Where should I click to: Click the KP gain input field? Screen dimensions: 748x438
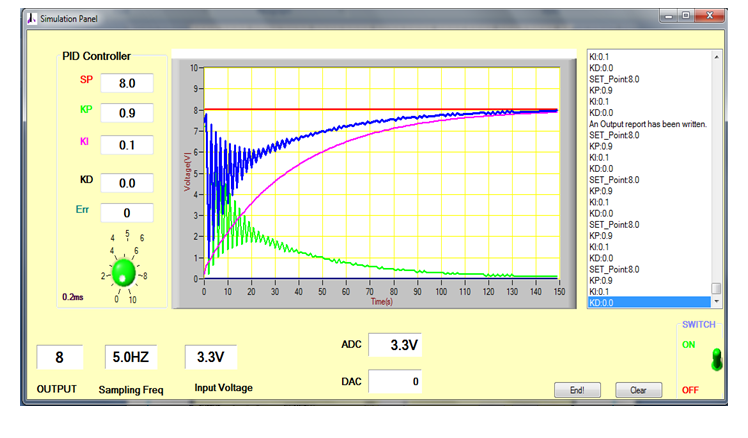tap(127, 113)
